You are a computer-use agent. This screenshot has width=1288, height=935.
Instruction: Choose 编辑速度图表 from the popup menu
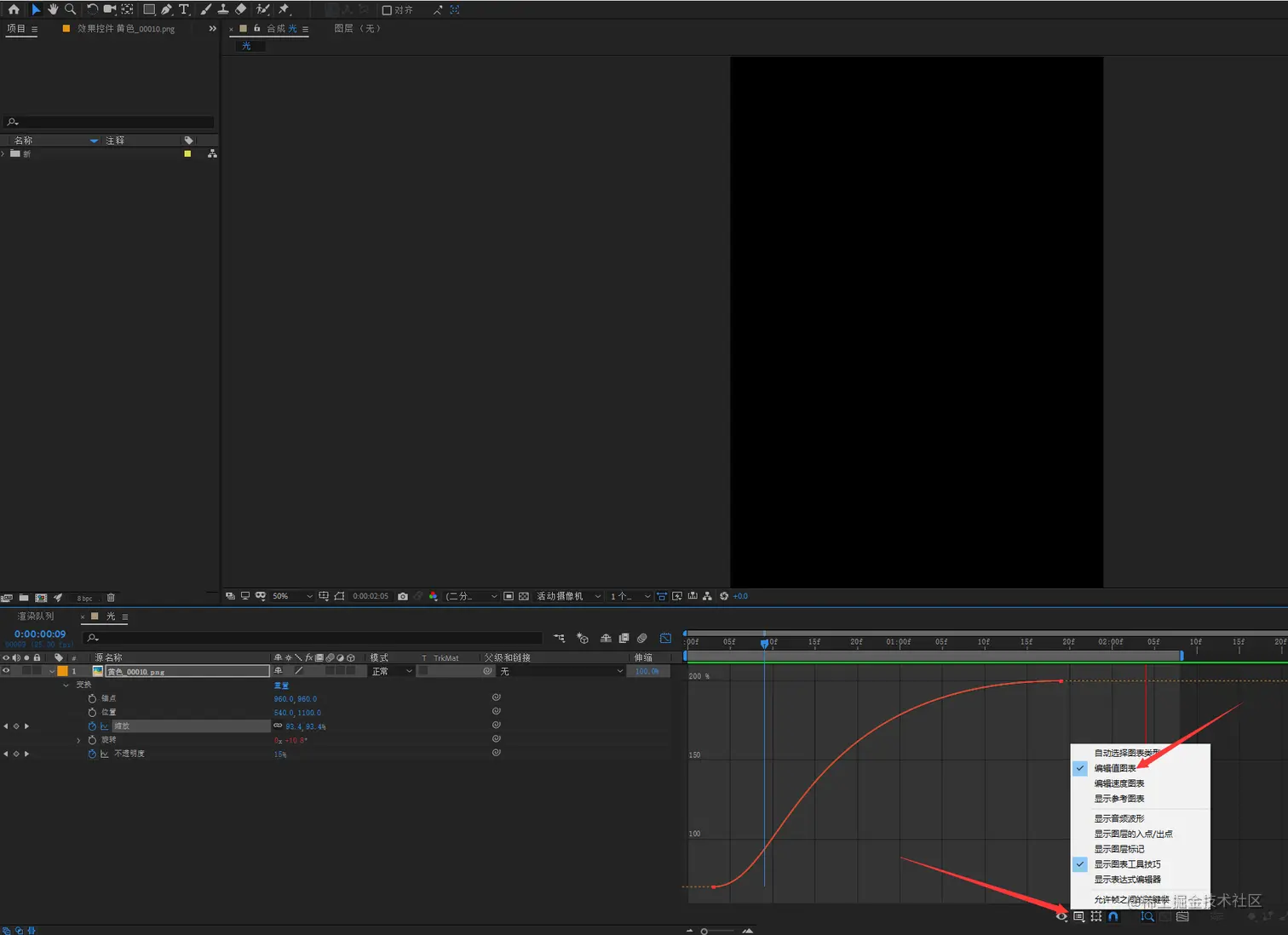(x=1118, y=783)
